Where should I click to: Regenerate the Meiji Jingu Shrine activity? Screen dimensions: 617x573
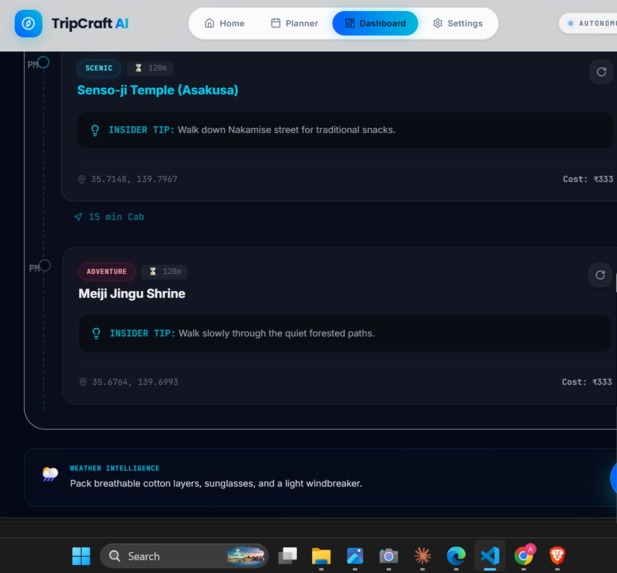tap(600, 275)
